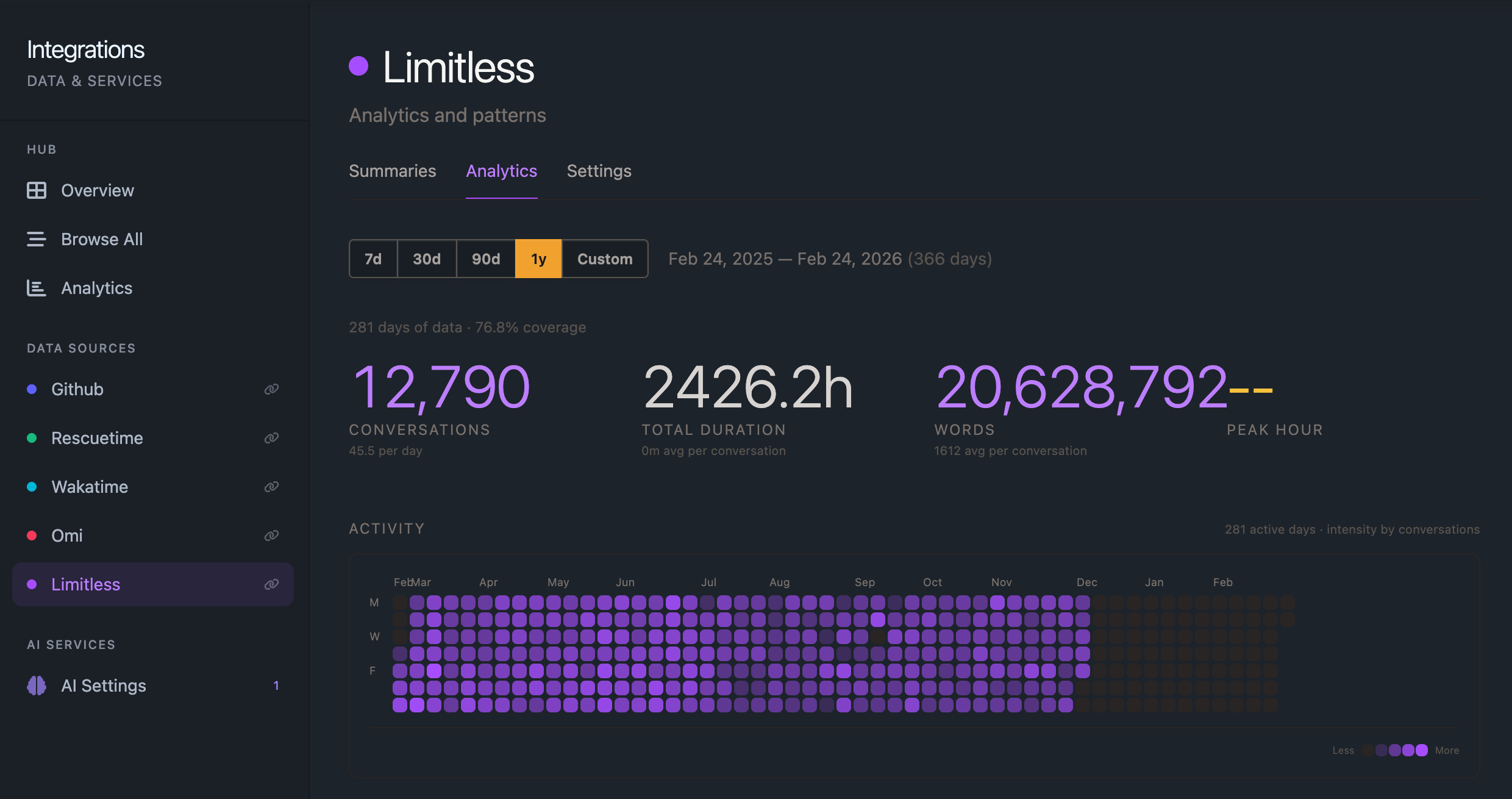Click the AI Settings brain icon
This screenshot has width=1512, height=799.
coord(37,685)
